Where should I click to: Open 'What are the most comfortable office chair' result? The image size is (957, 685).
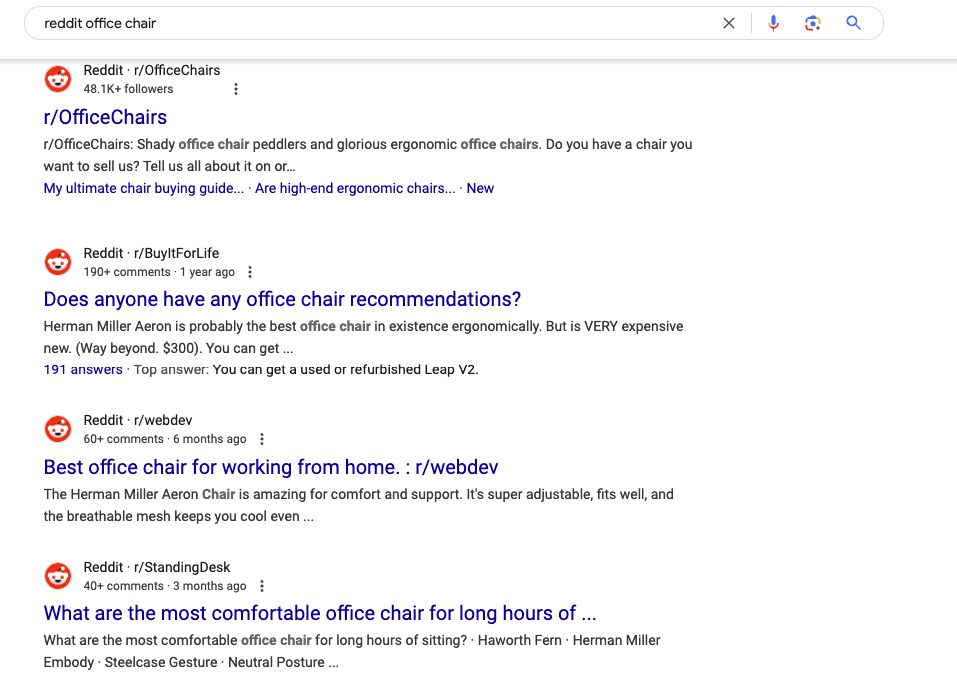click(320, 613)
